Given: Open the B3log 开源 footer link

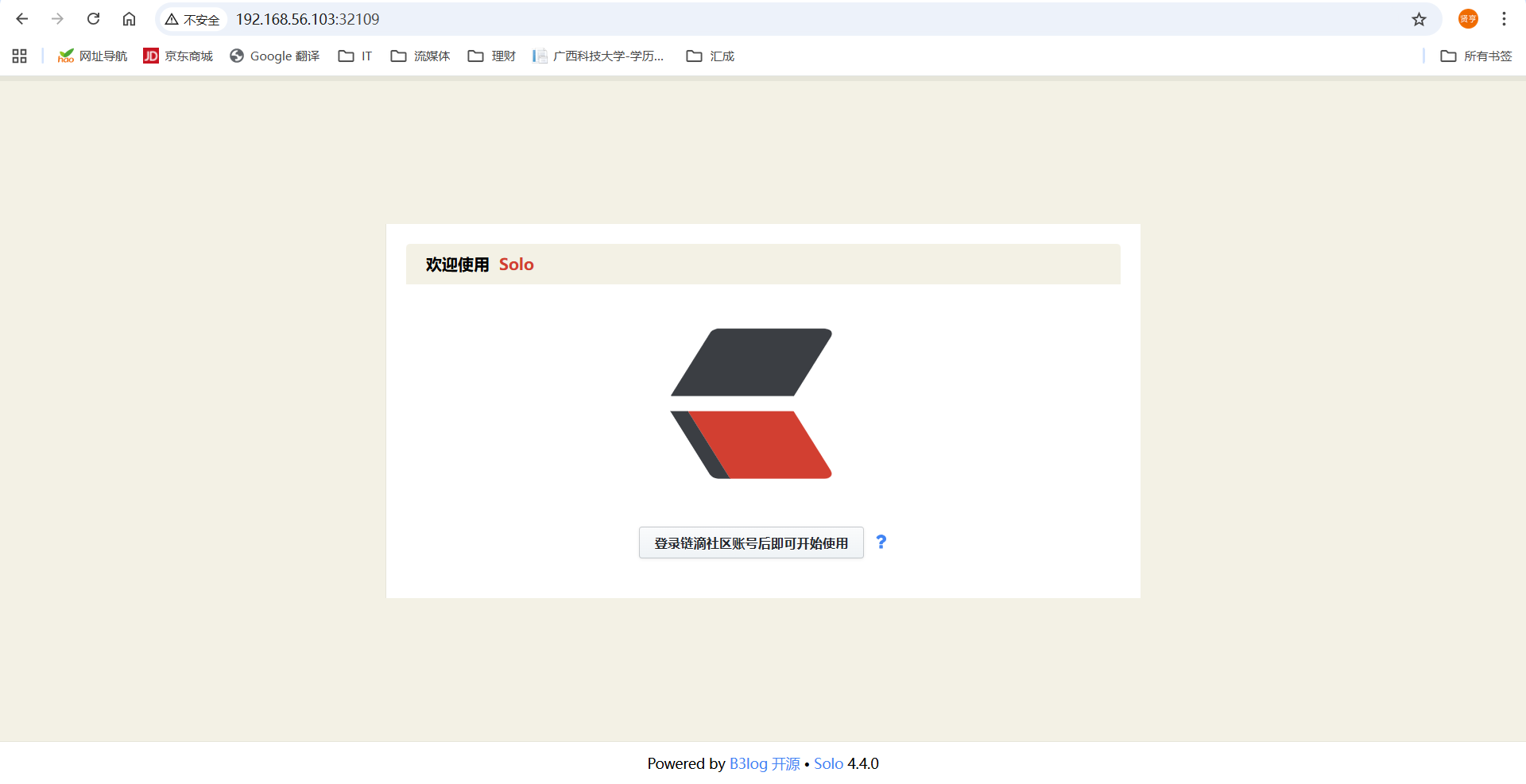Looking at the screenshot, I should [765, 763].
